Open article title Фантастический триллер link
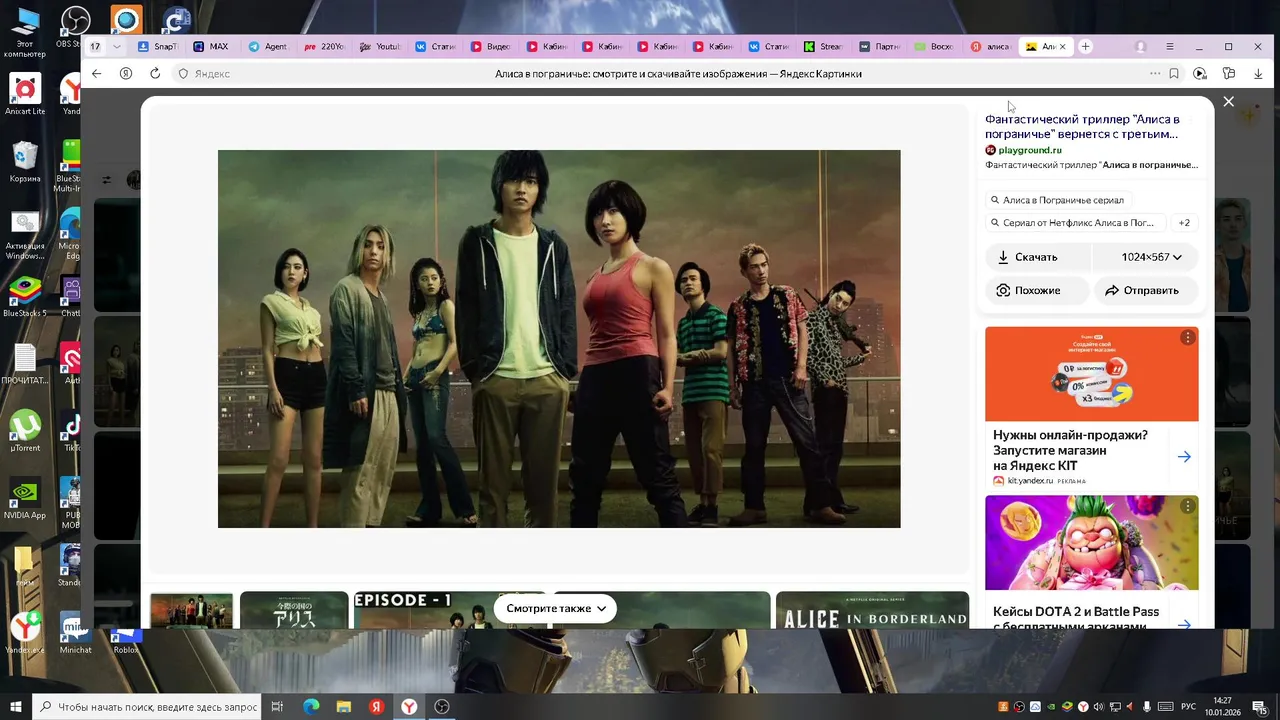This screenshot has height=720, width=1280. click(1082, 126)
